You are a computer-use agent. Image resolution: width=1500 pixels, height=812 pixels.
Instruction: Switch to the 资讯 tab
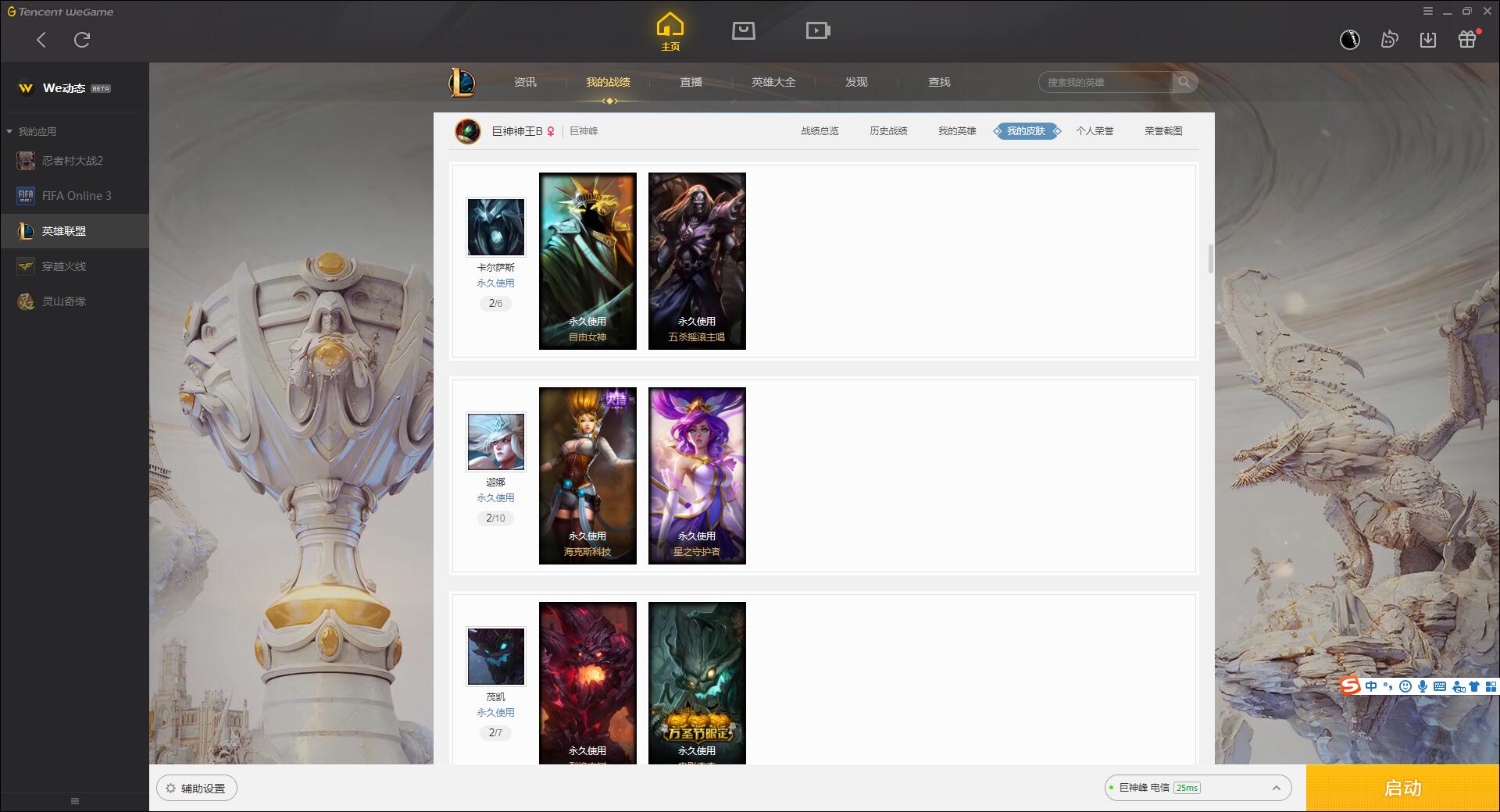coord(525,82)
